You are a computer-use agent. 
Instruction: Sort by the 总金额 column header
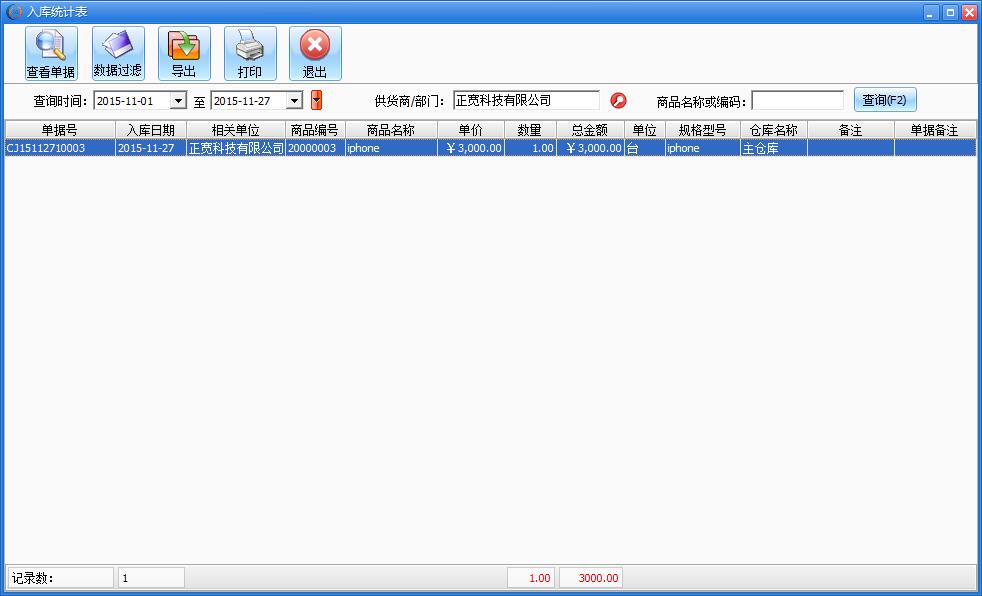pyautogui.click(x=590, y=130)
